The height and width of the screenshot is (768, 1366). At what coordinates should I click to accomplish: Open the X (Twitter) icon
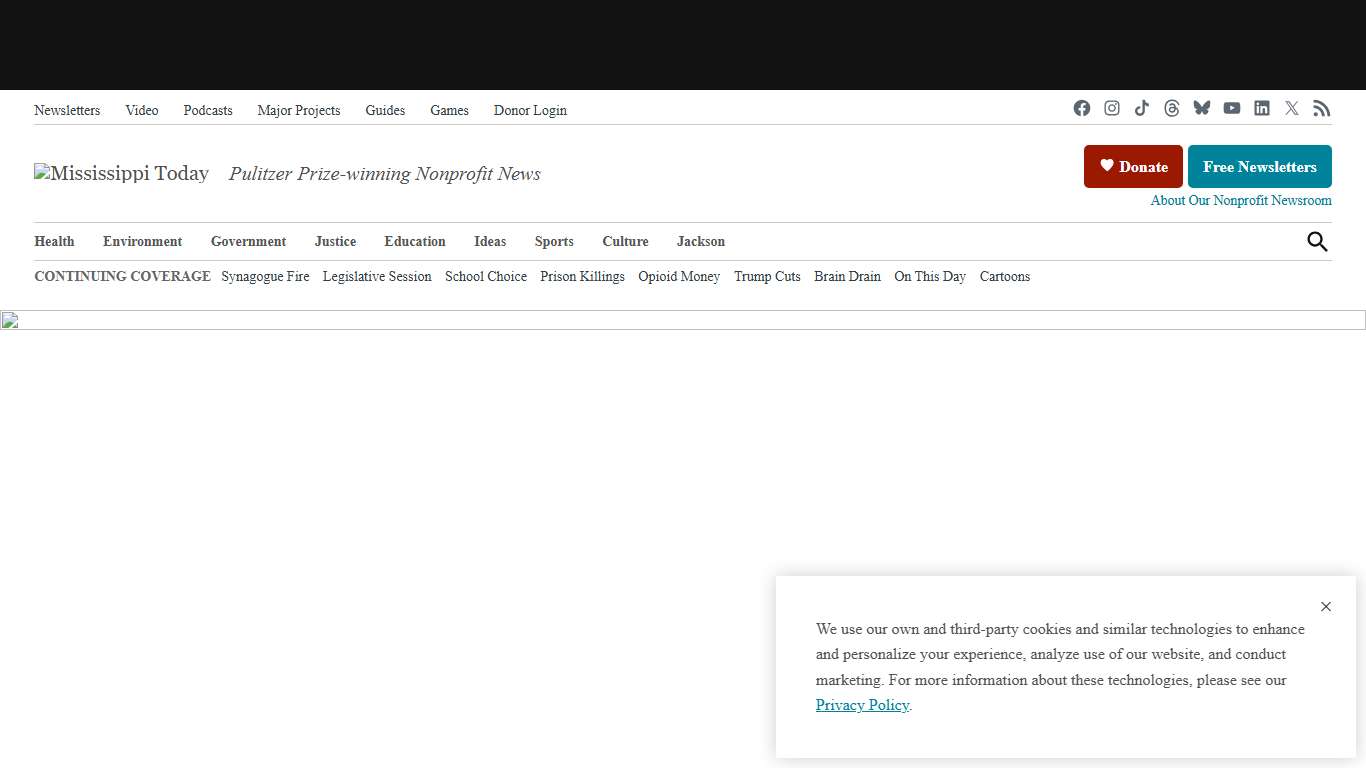(1292, 108)
